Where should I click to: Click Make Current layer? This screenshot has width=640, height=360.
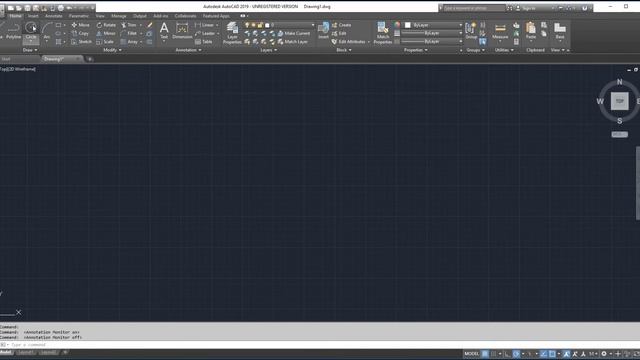(x=294, y=33)
